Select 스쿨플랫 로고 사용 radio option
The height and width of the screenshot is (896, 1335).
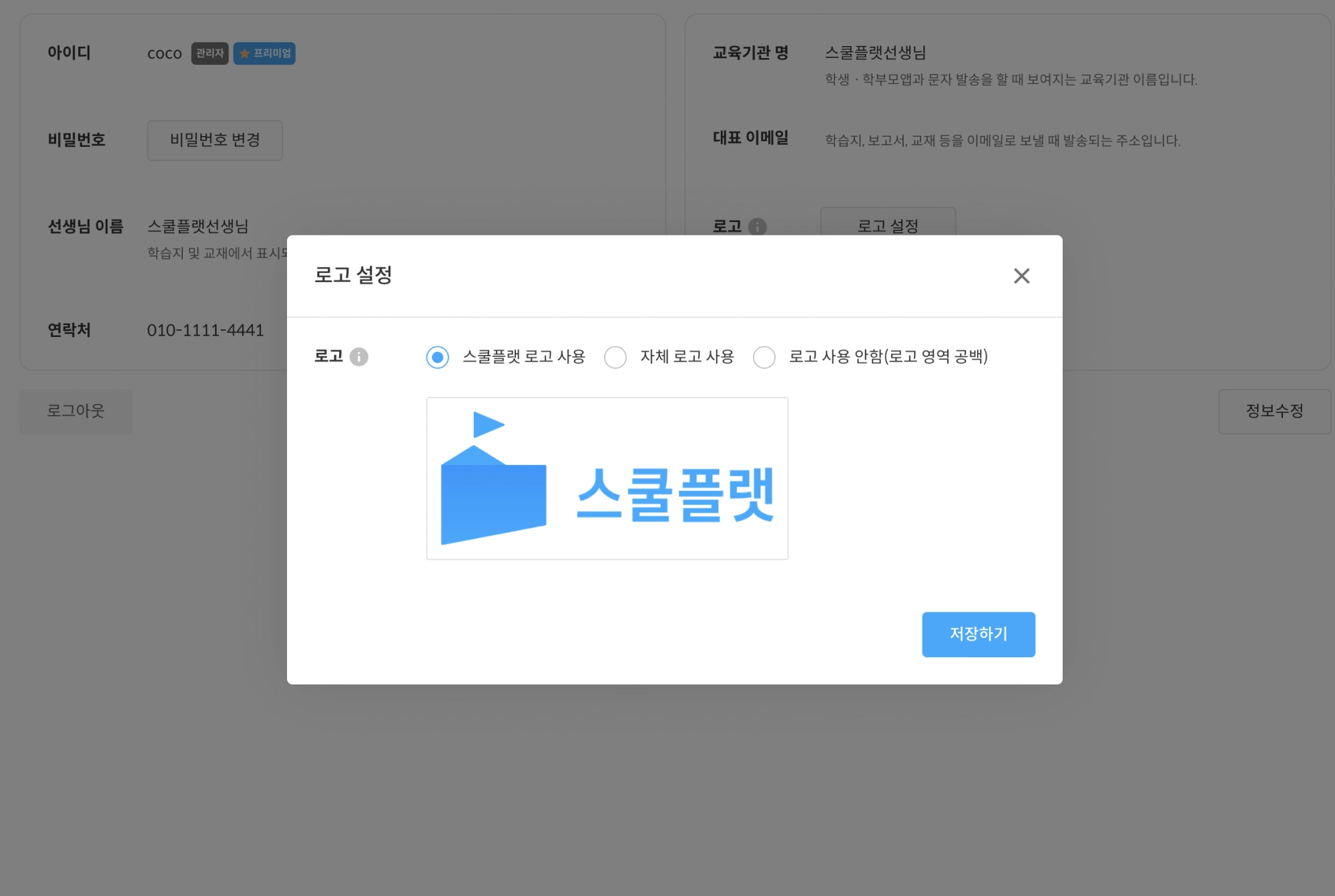coord(438,357)
